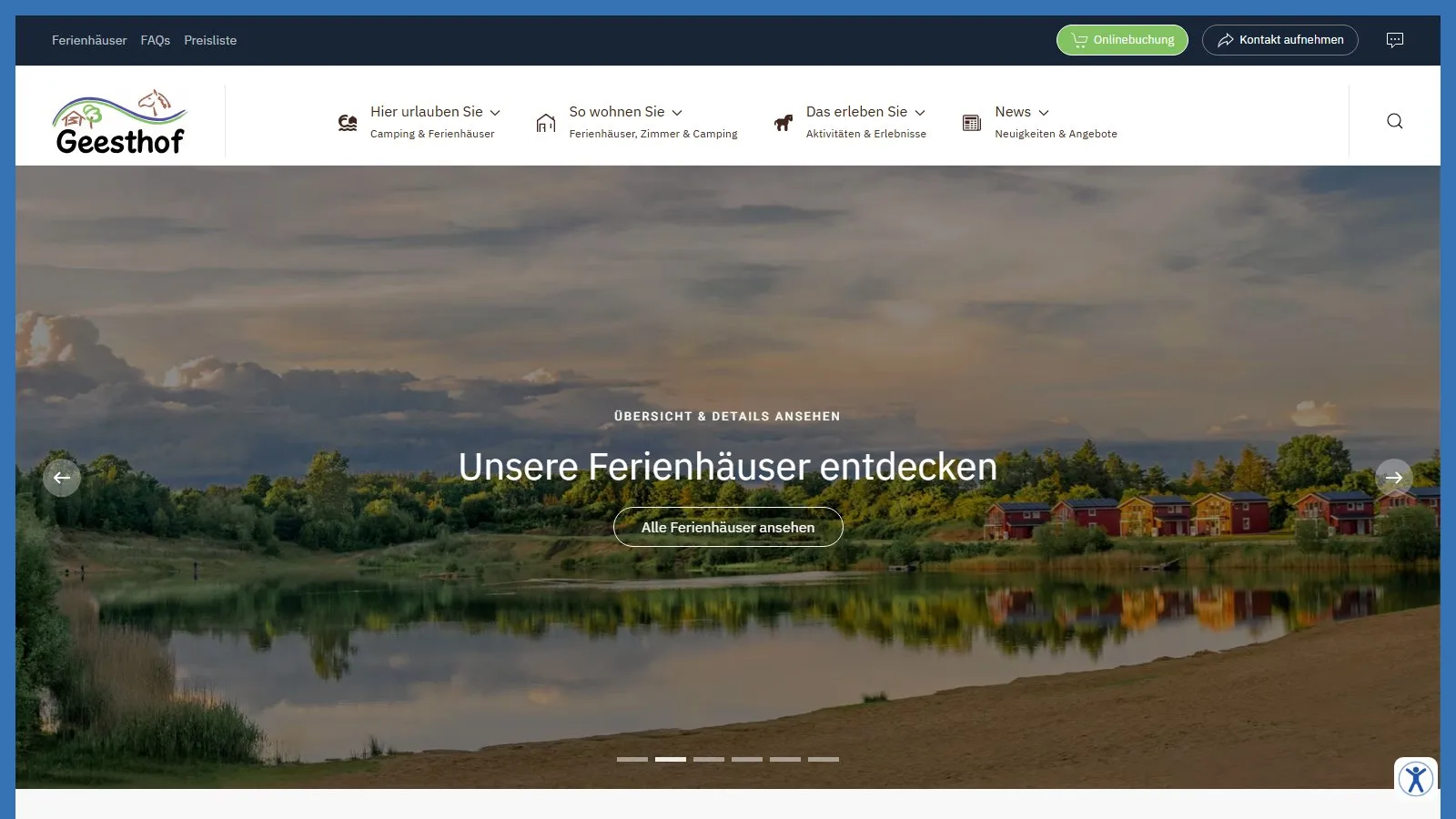
Task: Select the fifth slider indicator
Action: click(x=785, y=759)
